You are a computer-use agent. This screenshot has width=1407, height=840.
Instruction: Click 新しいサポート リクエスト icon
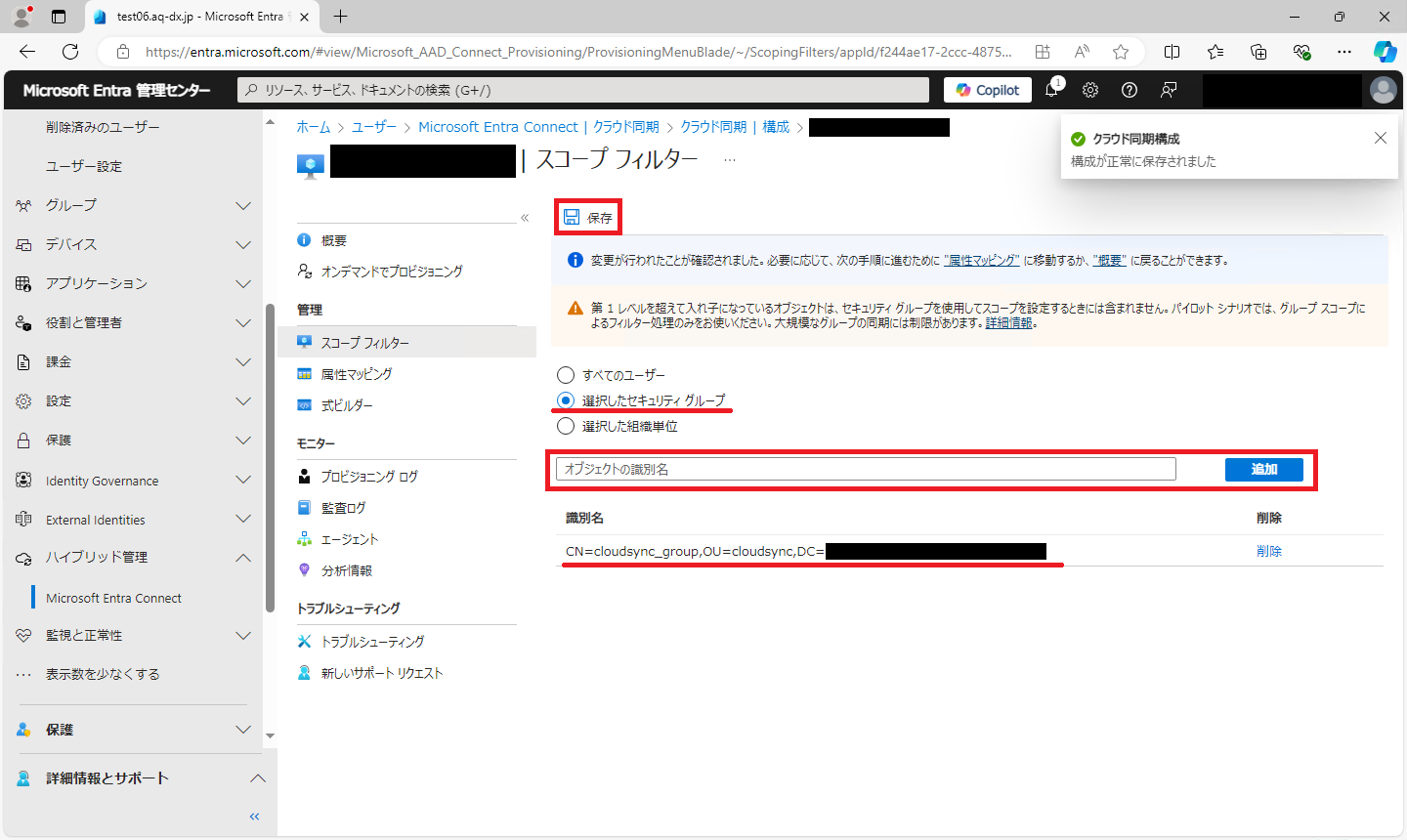[x=304, y=673]
